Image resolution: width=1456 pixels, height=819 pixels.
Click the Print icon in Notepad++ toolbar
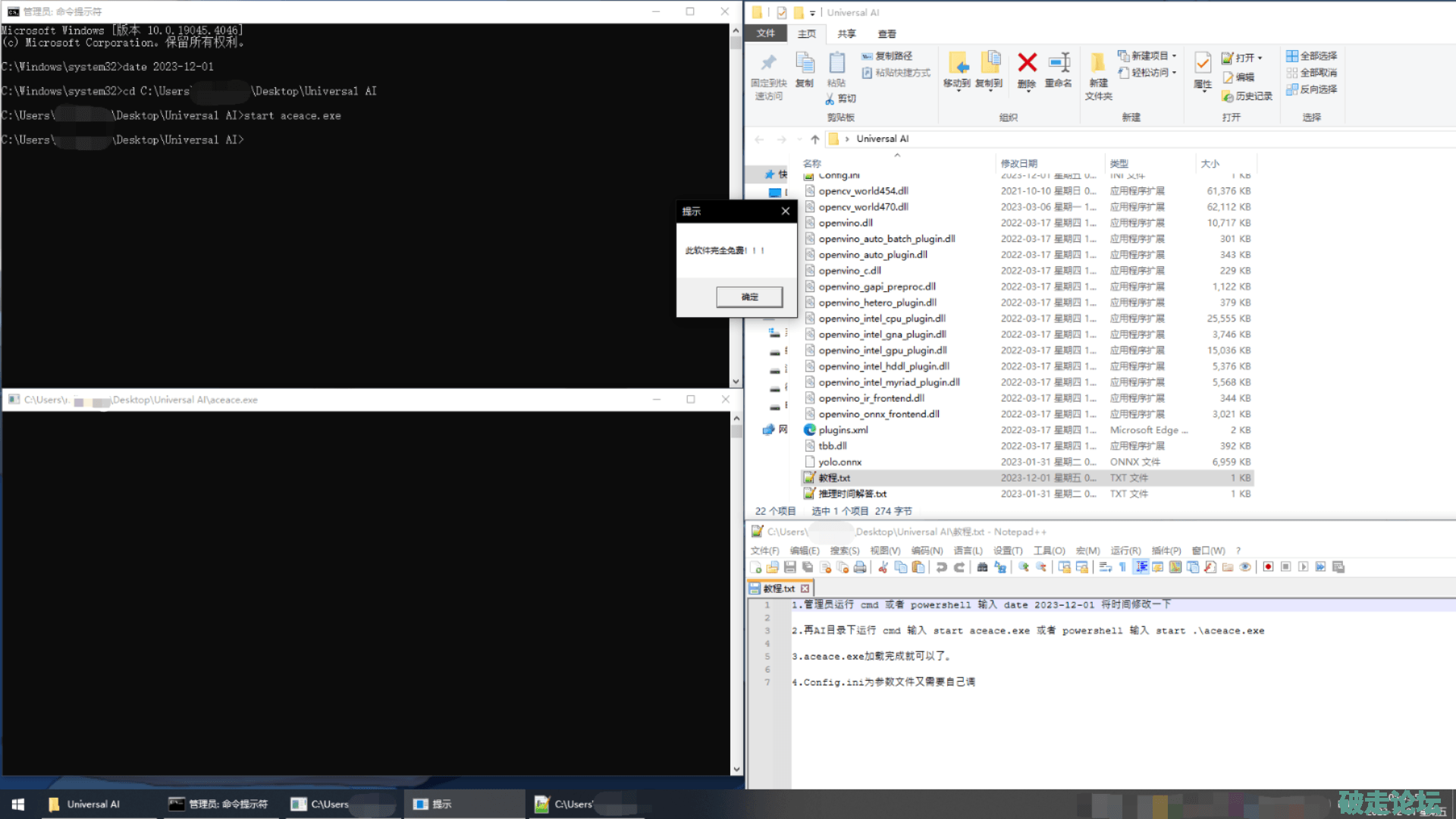point(860,567)
